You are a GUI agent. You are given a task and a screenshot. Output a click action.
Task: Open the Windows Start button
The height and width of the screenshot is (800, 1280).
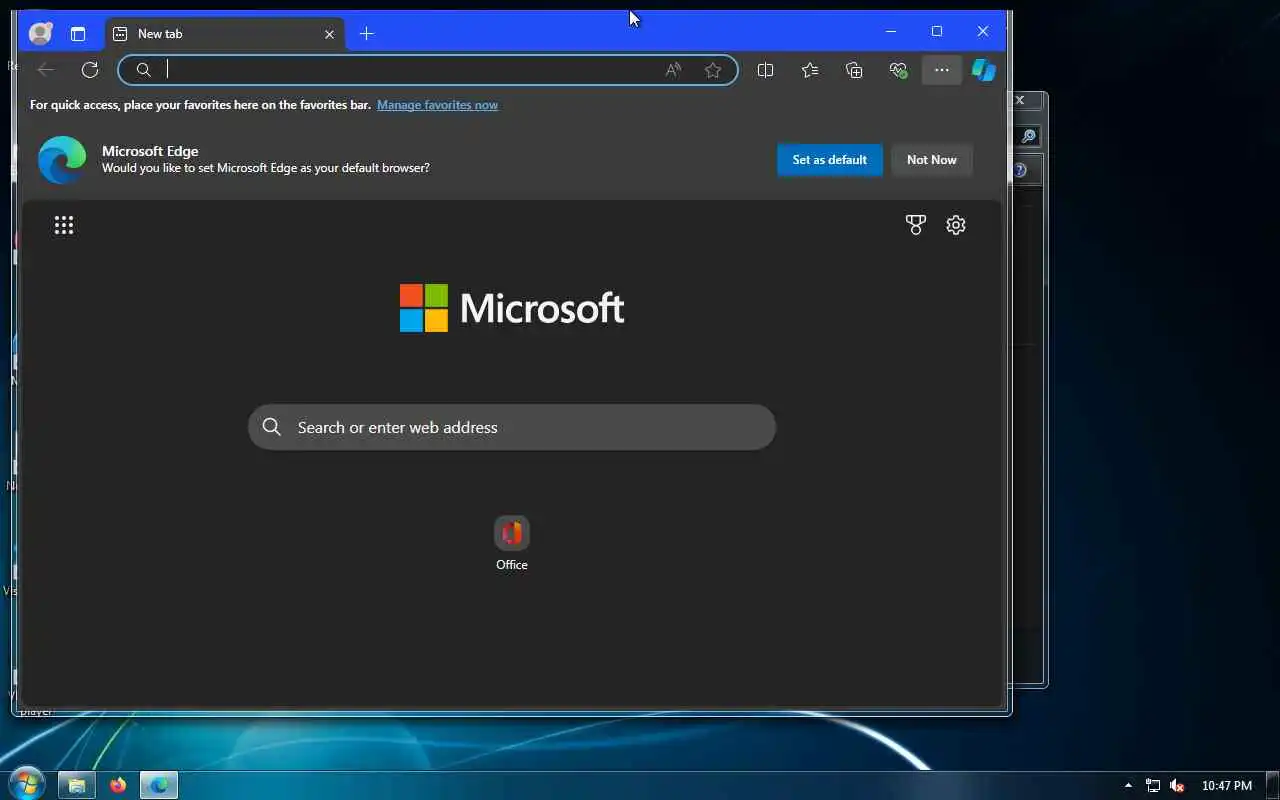pos(27,784)
